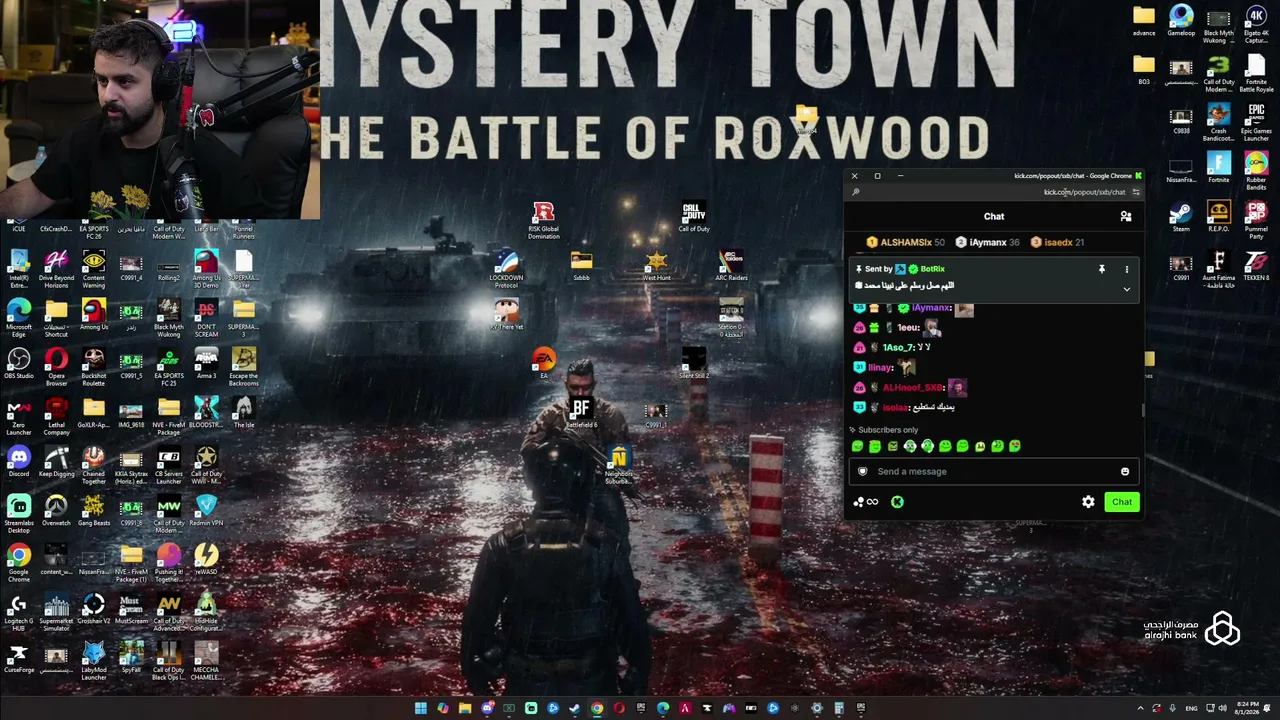
Task: Click the Kick chat address bar URL
Action: pyautogui.click(x=1084, y=192)
